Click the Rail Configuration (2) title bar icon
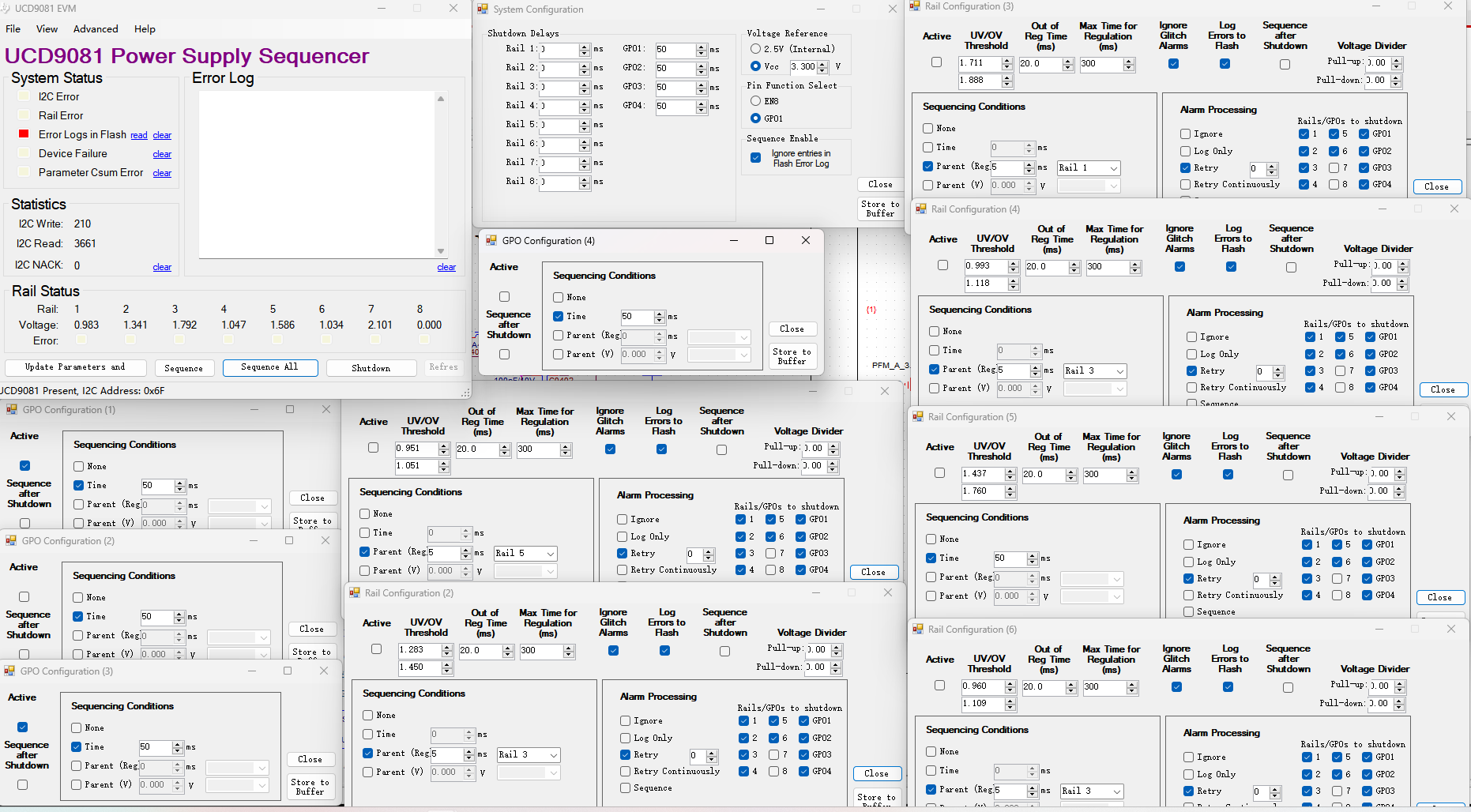Viewport: 1471px width, 812px height. click(355, 593)
